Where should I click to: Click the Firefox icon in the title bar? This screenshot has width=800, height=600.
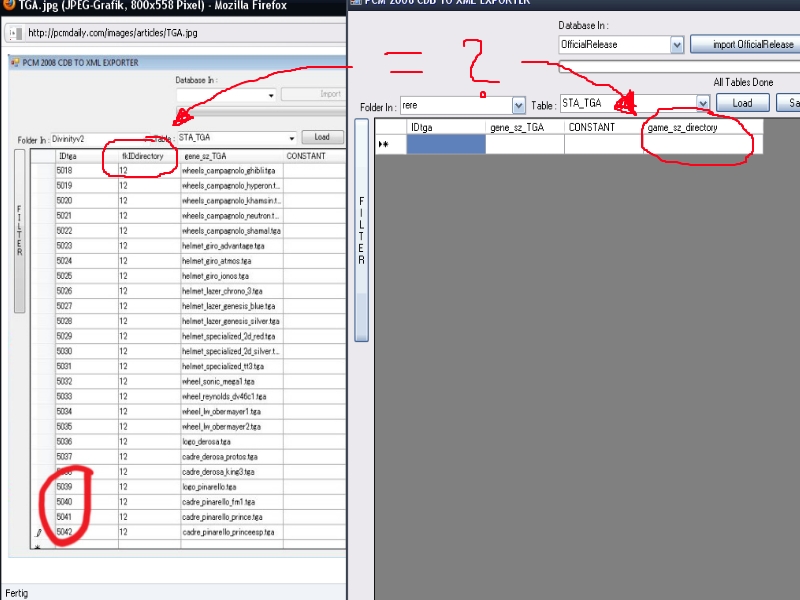pos(8,6)
